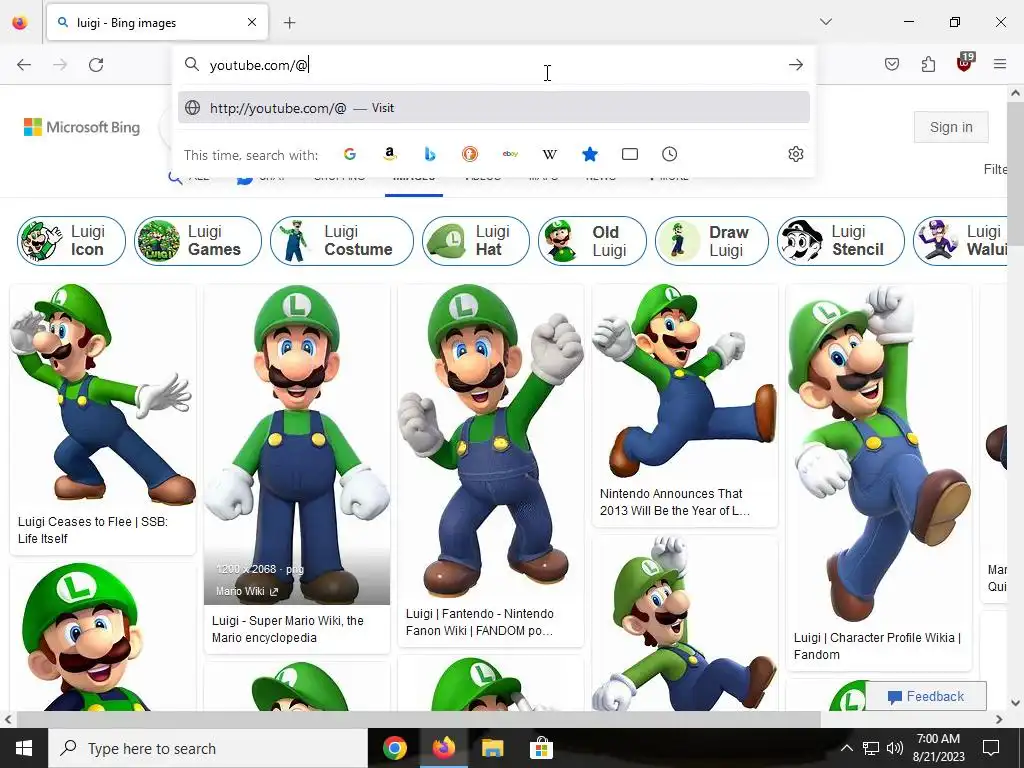Search open tabs using the tab icon
The width and height of the screenshot is (1024, 768).
630,154
